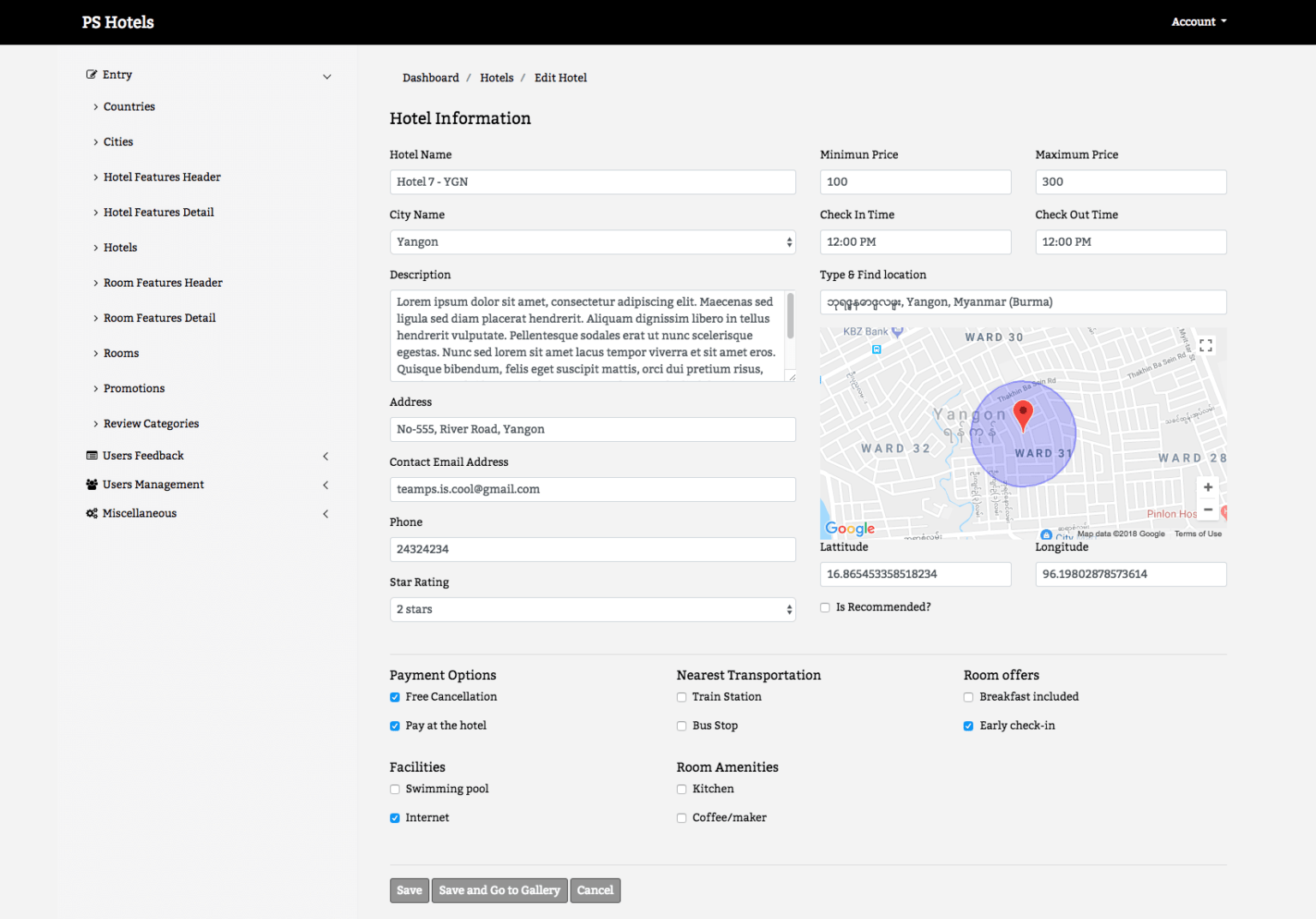
Task: Open fullscreen view on the map
Action: pos(1206,344)
